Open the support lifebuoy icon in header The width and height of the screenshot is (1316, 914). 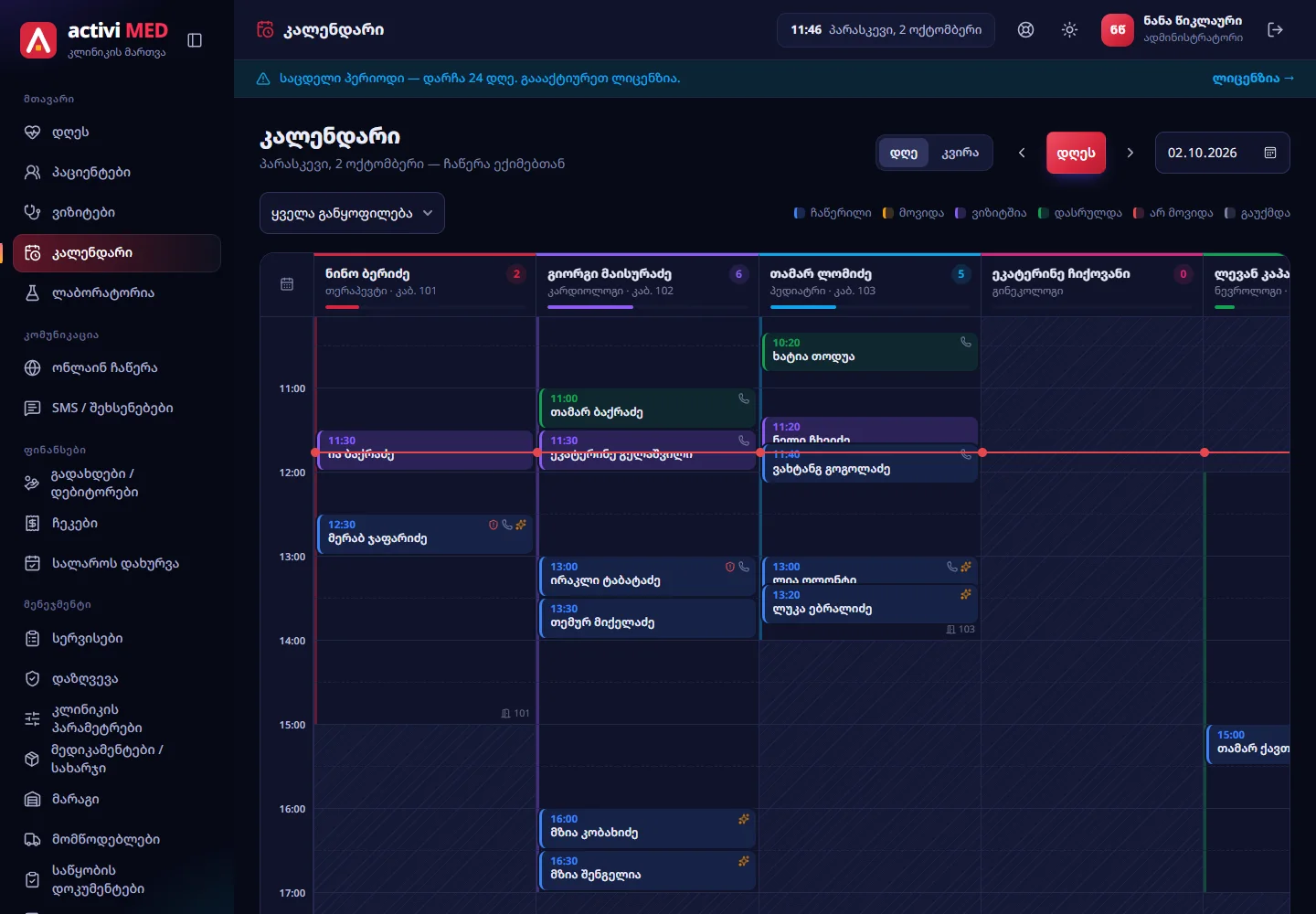(x=1026, y=30)
